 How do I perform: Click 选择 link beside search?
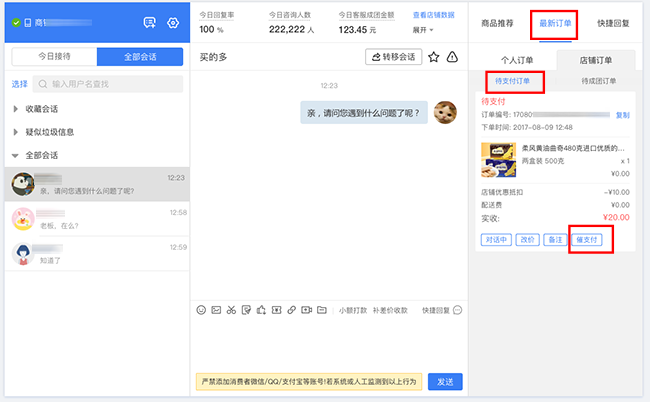click(x=19, y=84)
